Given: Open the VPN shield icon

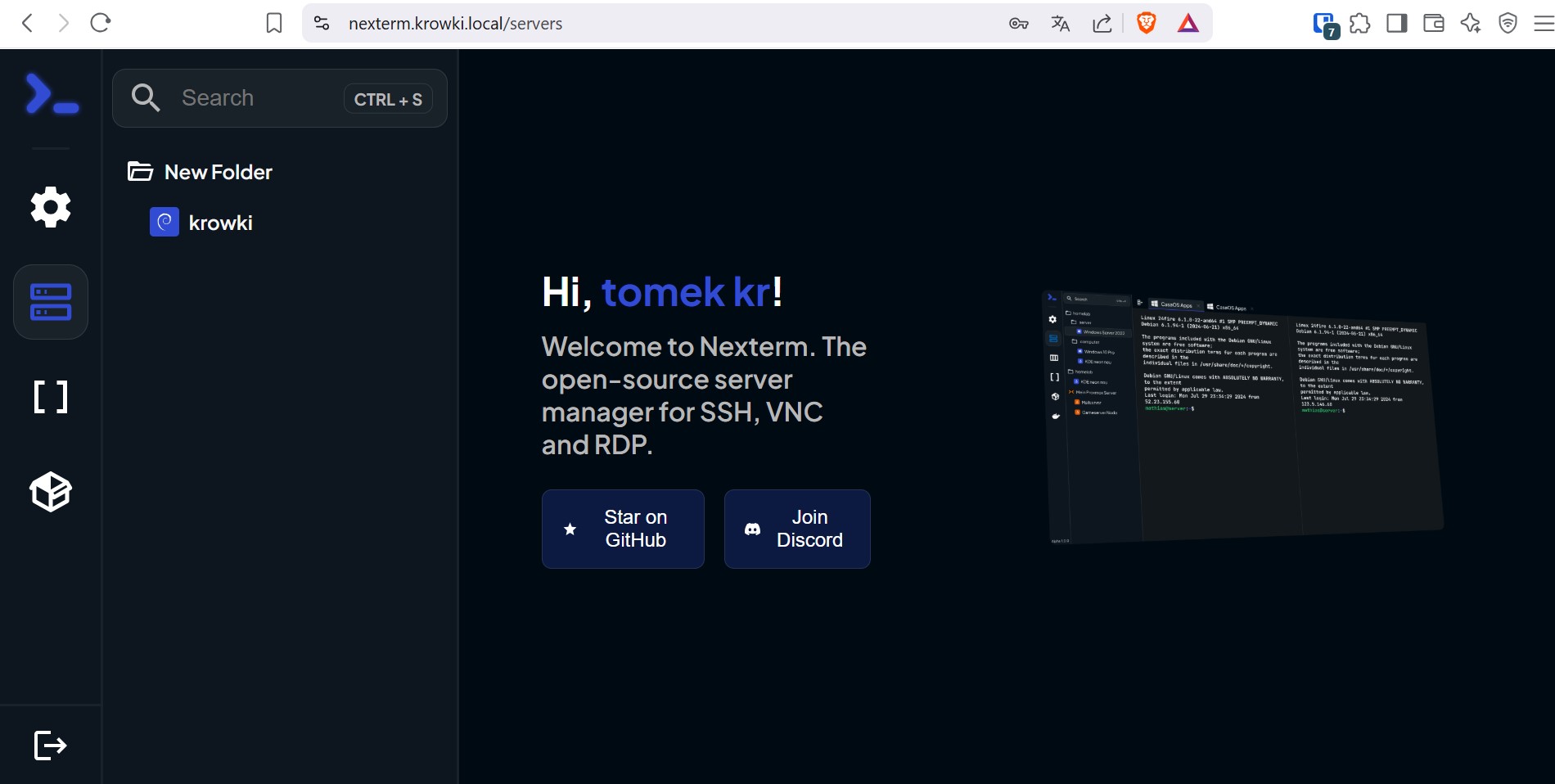Looking at the screenshot, I should click(1508, 23).
